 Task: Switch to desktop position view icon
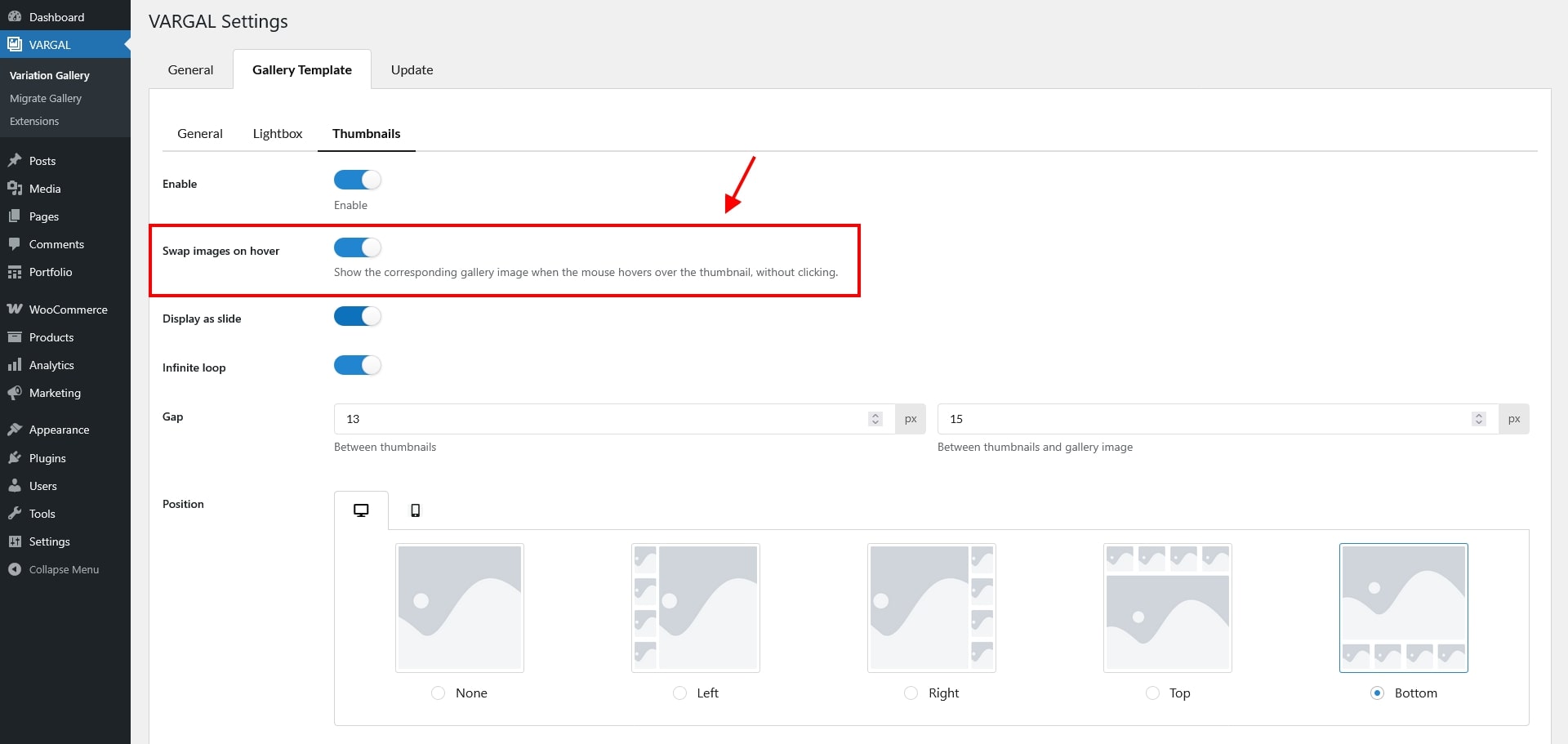pyautogui.click(x=361, y=510)
